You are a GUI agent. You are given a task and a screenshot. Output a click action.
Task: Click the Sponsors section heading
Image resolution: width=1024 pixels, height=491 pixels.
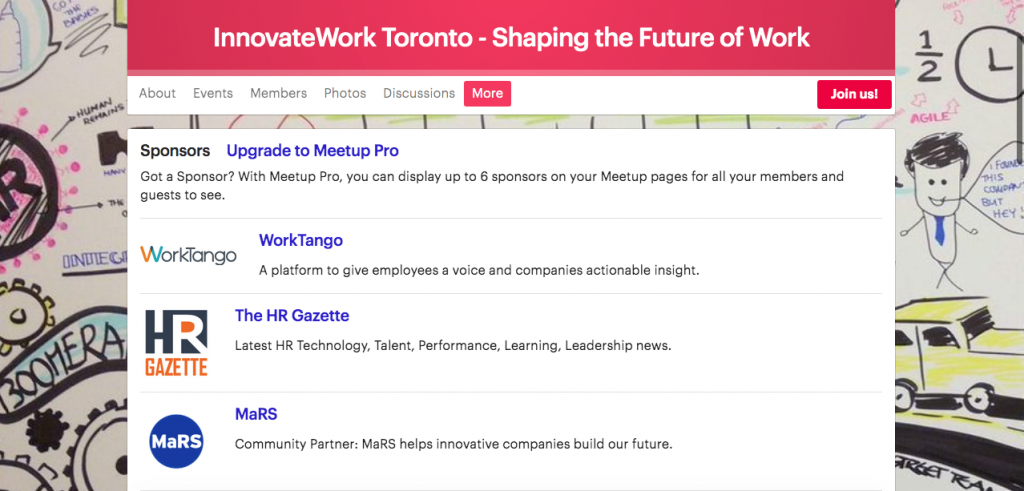175,151
